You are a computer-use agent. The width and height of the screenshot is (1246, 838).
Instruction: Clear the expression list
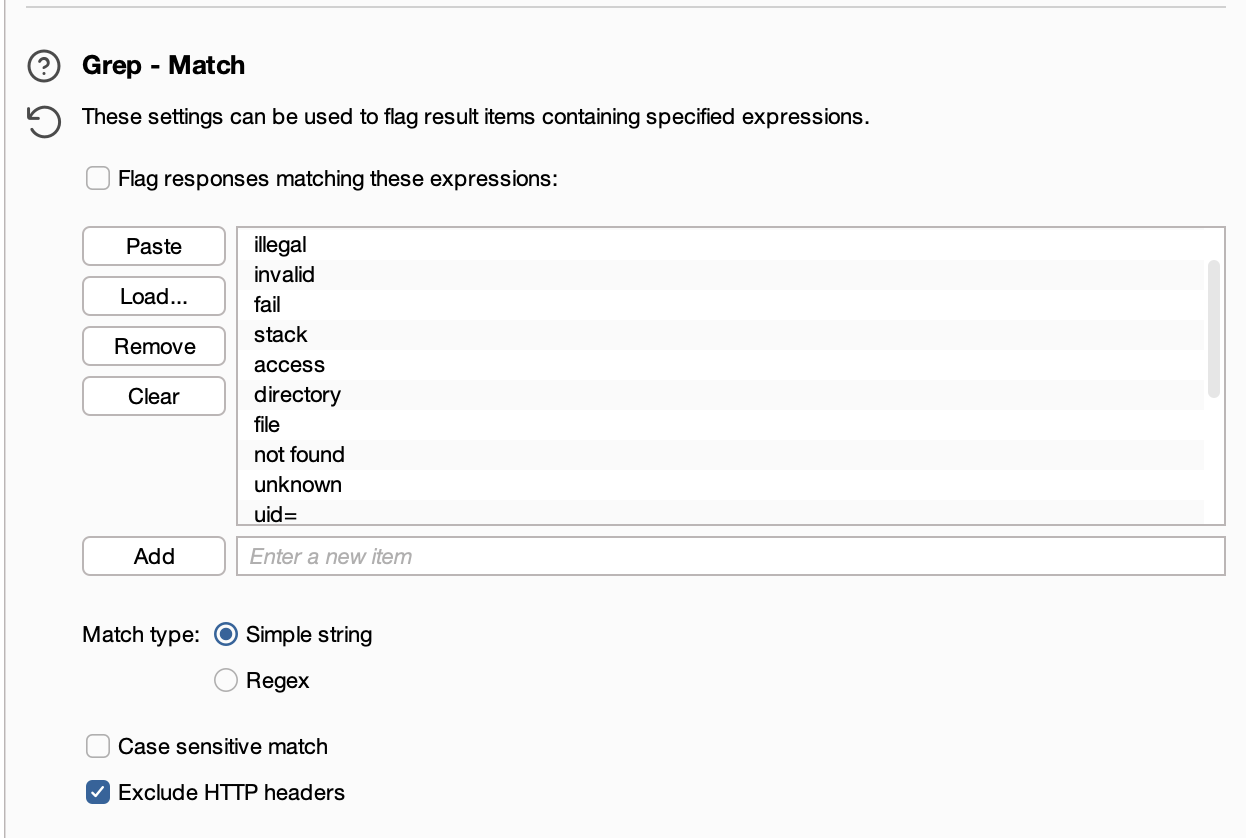(154, 397)
